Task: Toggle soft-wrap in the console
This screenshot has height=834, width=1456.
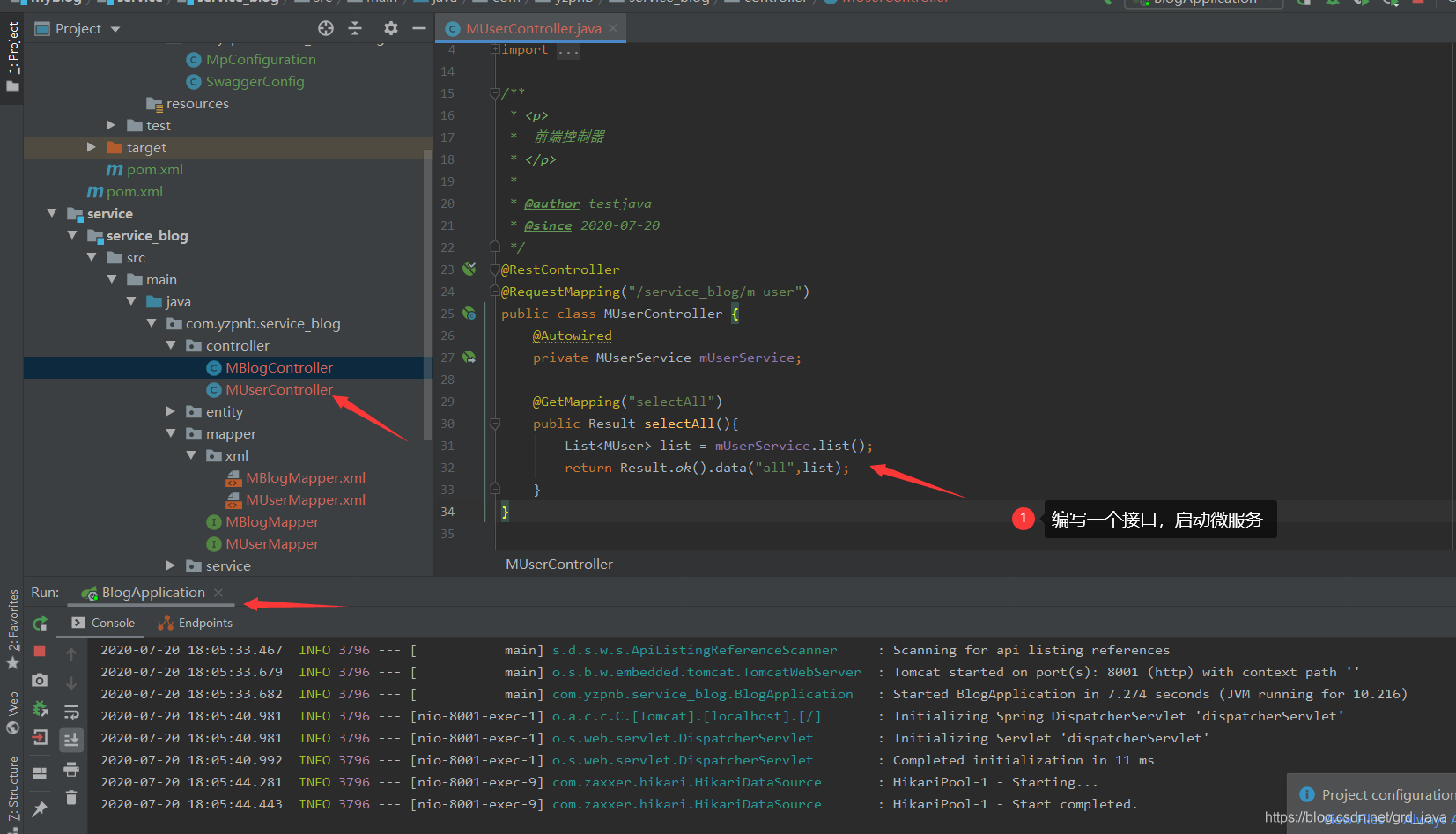Action: [71, 712]
